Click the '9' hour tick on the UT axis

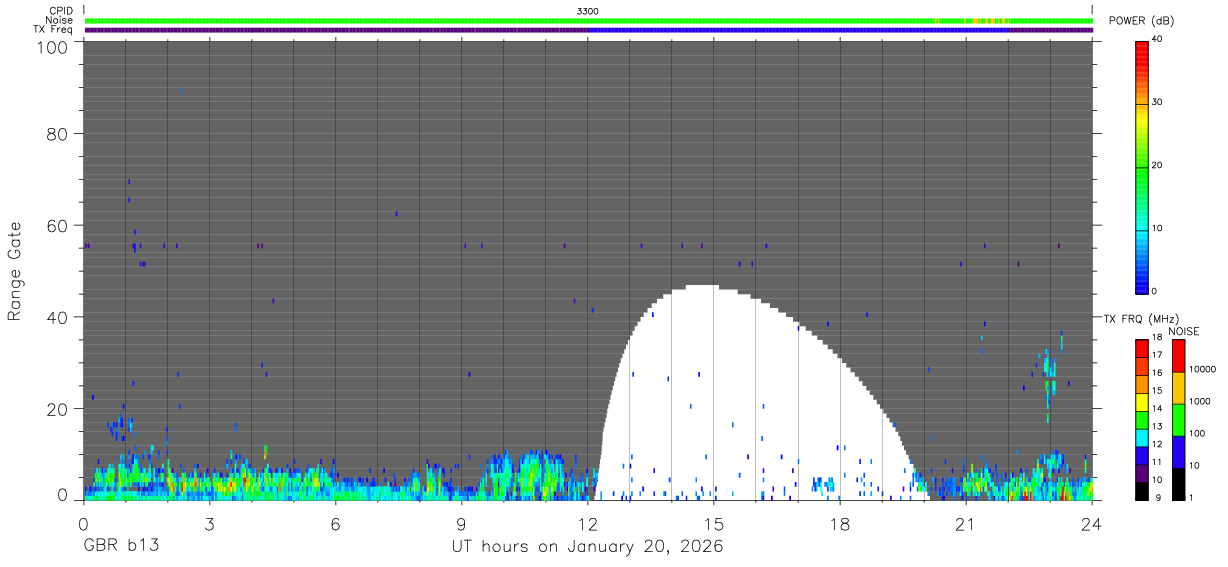point(462,523)
